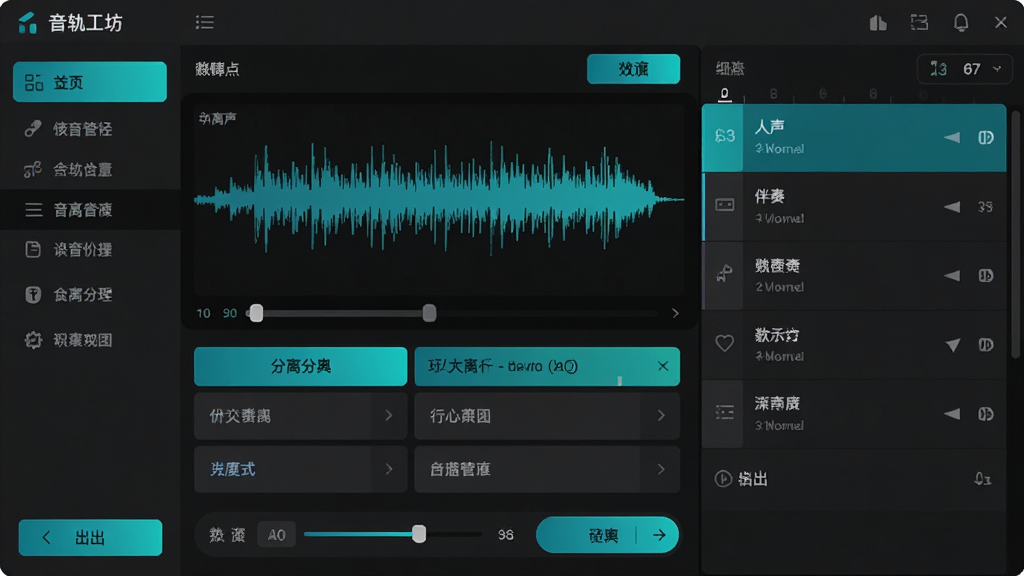Click the teal audio waveform display
The height and width of the screenshot is (576, 1024).
pos(439,199)
